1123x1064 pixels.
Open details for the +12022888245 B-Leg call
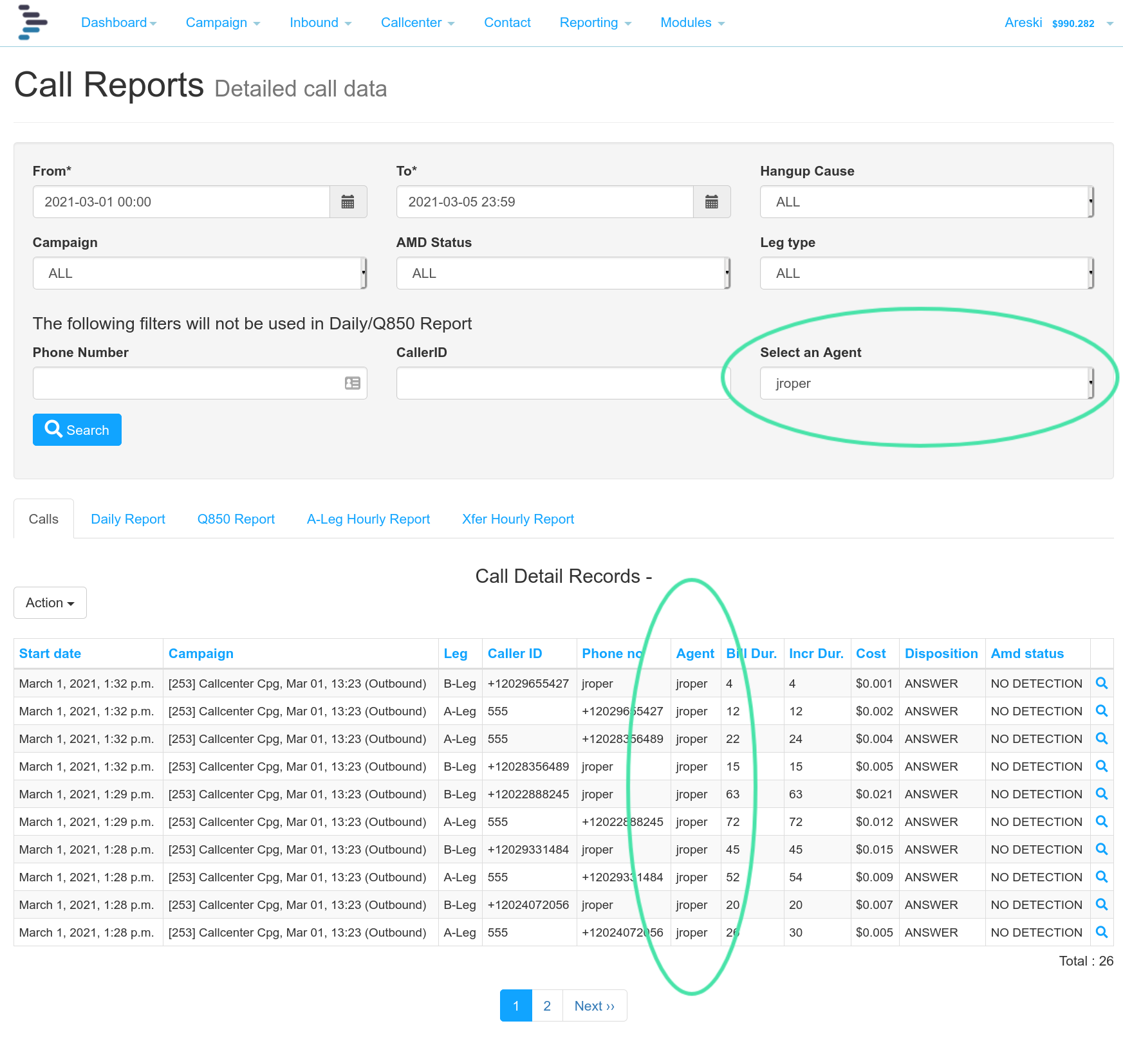[x=1102, y=794]
